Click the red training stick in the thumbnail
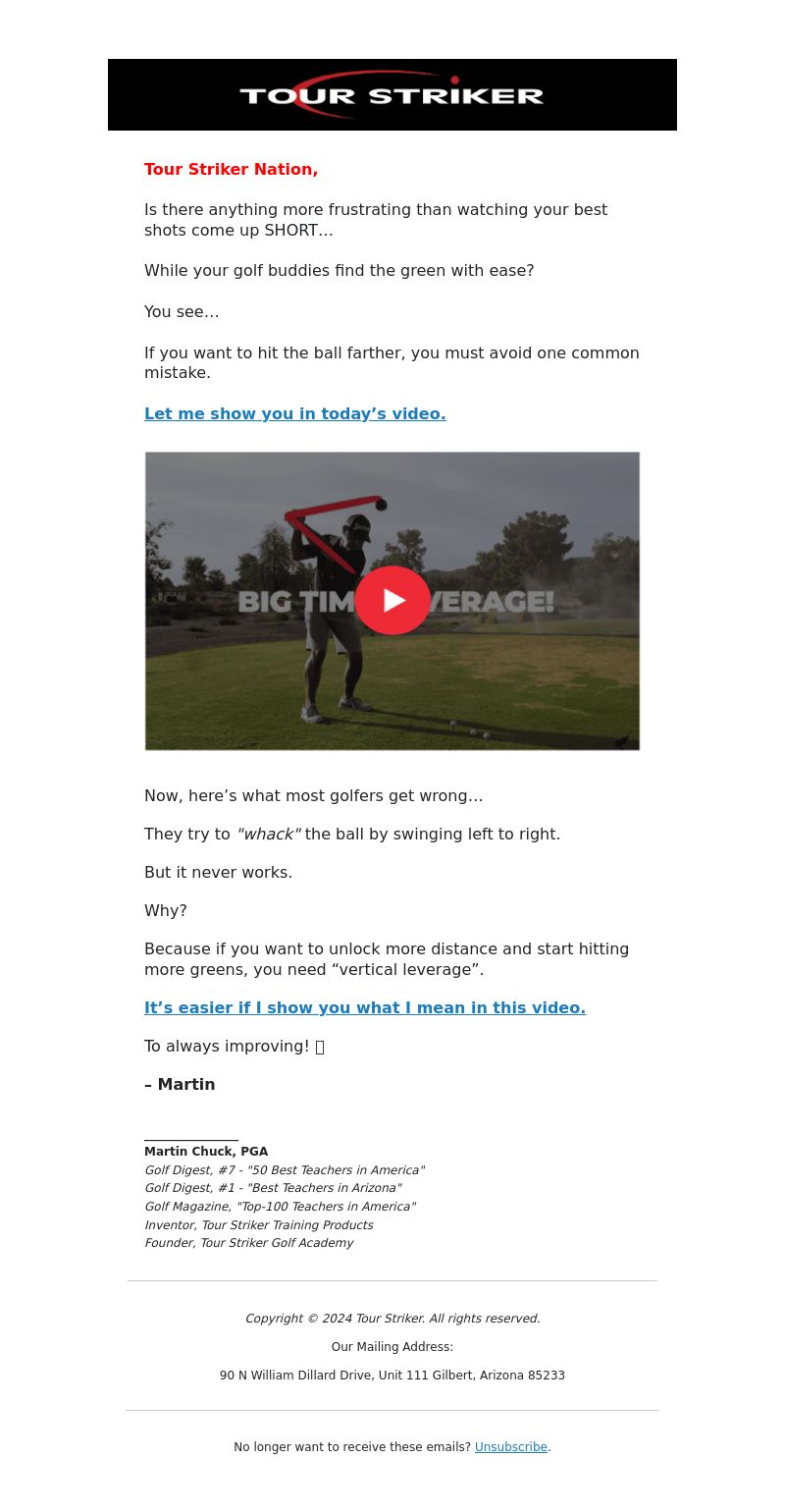Screen dimensions: 785x1512 point(329,530)
